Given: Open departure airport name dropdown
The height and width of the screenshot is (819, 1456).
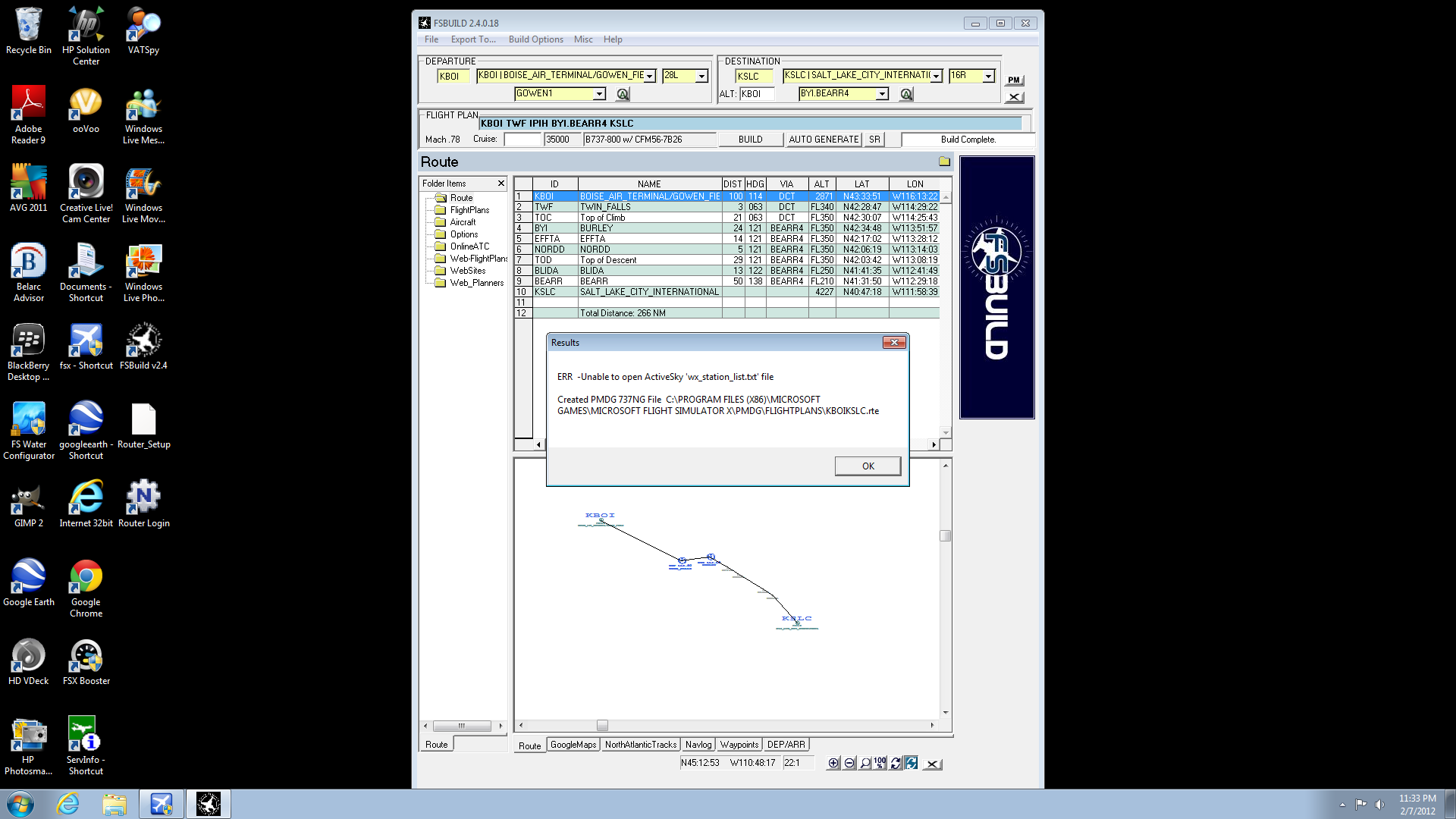Looking at the screenshot, I should (x=650, y=76).
